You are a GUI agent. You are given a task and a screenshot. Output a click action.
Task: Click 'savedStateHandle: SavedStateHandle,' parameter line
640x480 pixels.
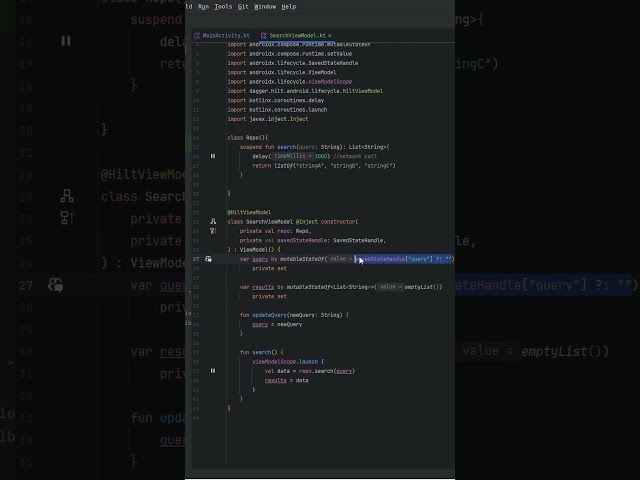tap(313, 240)
